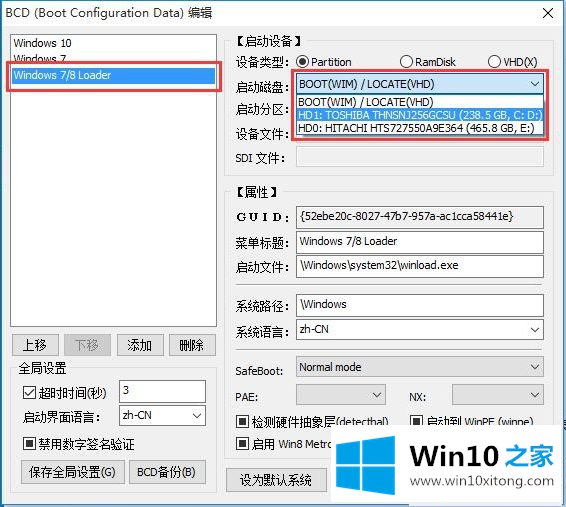Click the 添加 add button
The height and width of the screenshot is (507, 566).
[x=140, y=345]
